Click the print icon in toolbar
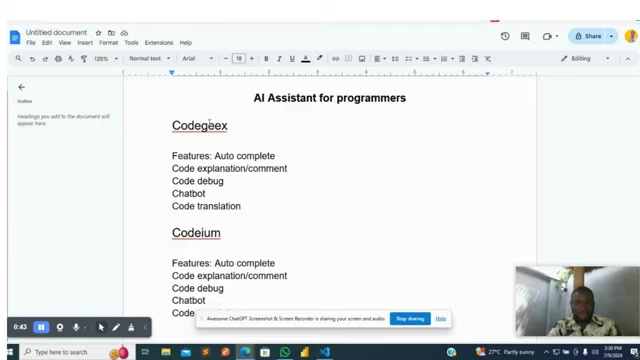Viewport: 640px width, 360px height. pyautogui.click(x=58, y=59)
